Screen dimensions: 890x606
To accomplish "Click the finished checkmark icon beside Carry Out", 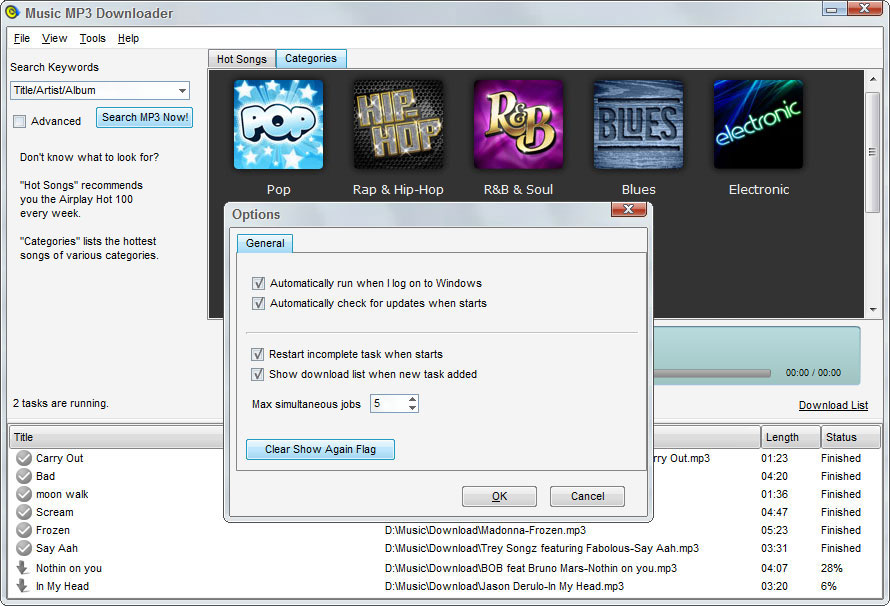I will [x=24, y=458].
